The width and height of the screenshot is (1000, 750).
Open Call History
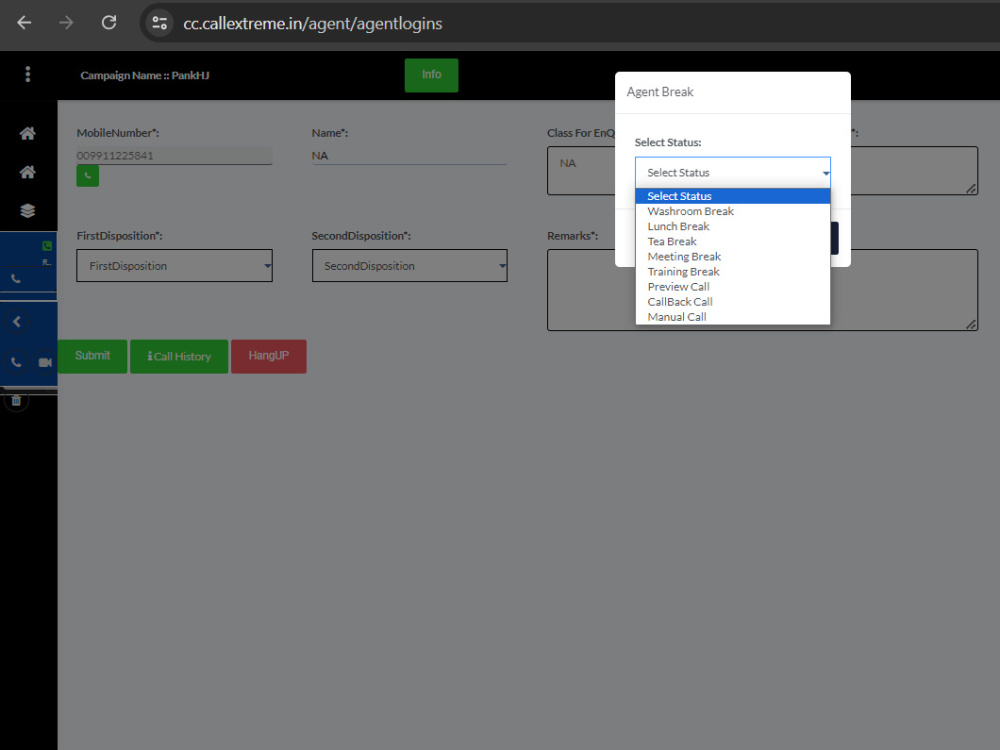179,357
